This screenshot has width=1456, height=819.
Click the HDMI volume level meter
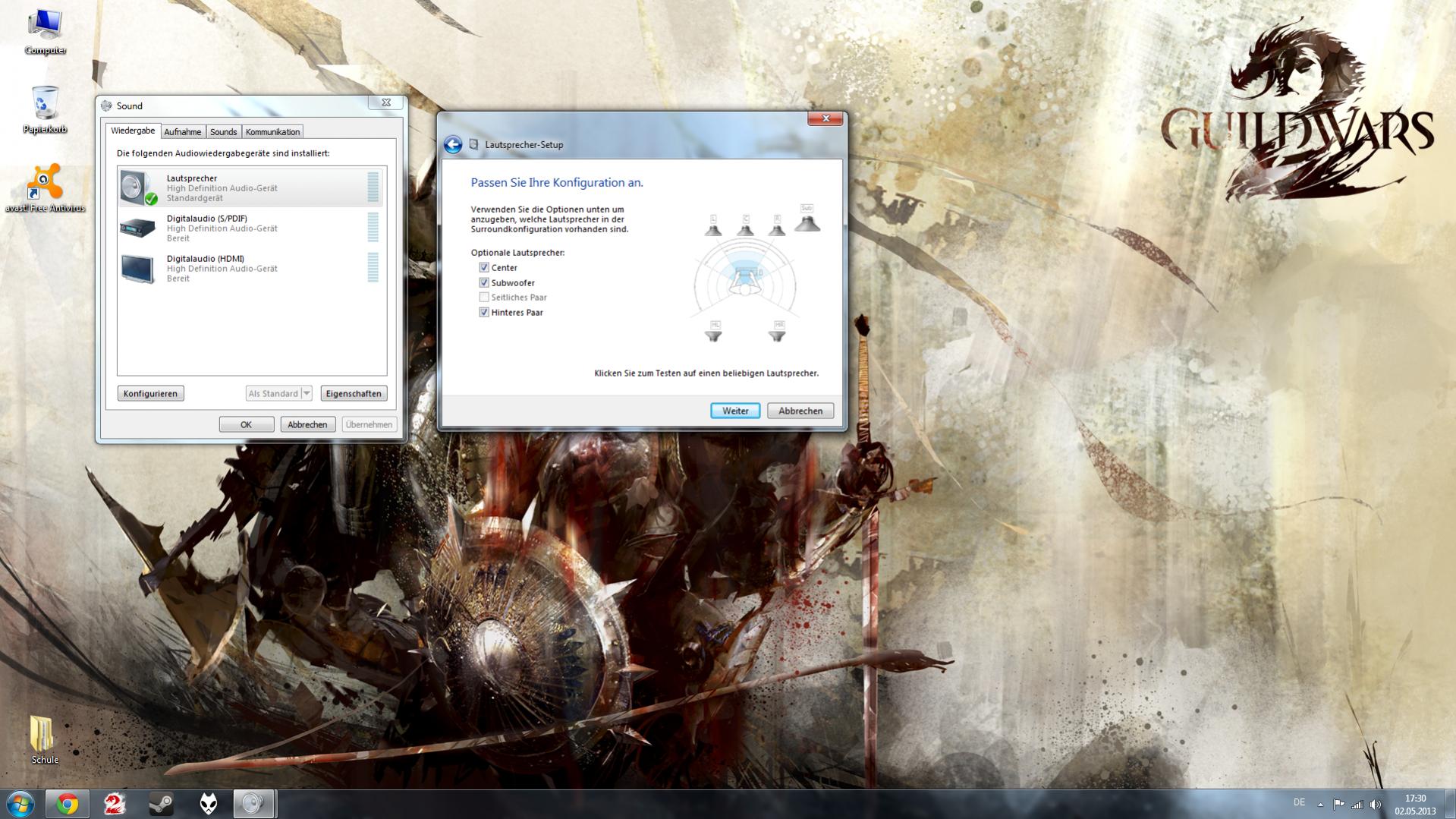pos(373,268)
